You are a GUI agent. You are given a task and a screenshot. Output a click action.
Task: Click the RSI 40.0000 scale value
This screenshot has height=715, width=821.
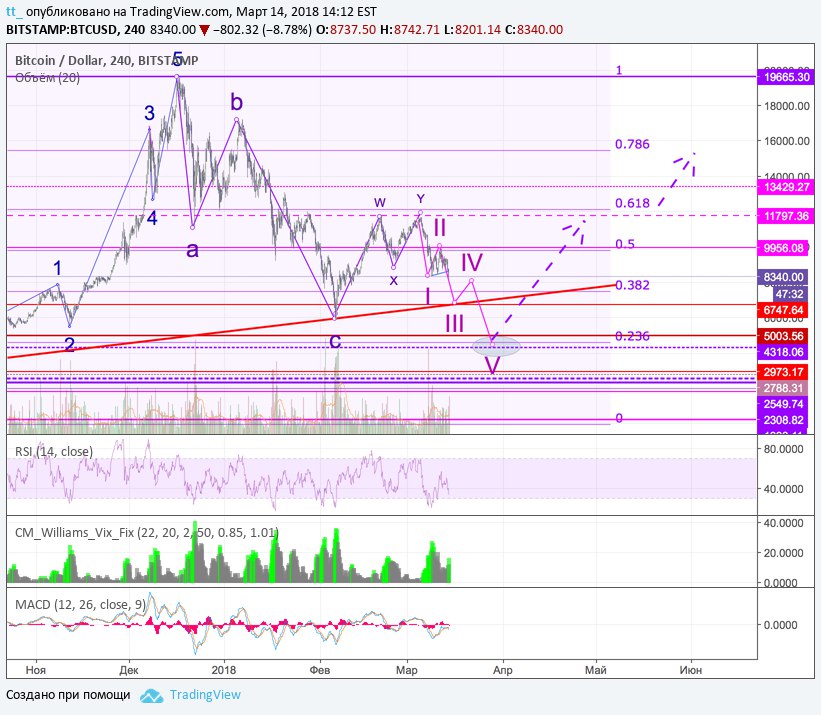[x=784, y=489]
